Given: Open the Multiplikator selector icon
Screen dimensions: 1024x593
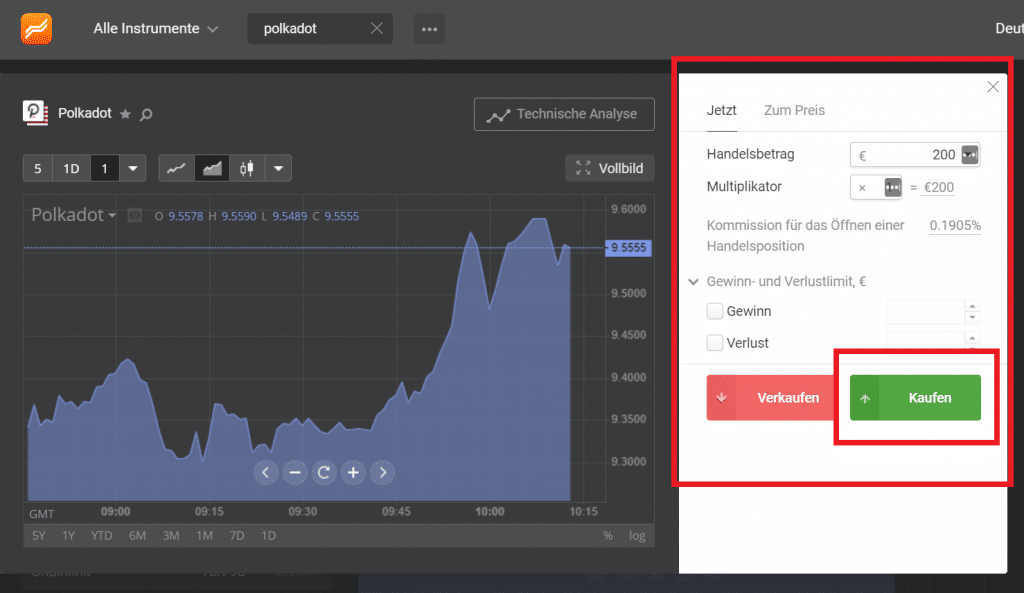Looking at the screenshot, I should click(x=893, y=187).
